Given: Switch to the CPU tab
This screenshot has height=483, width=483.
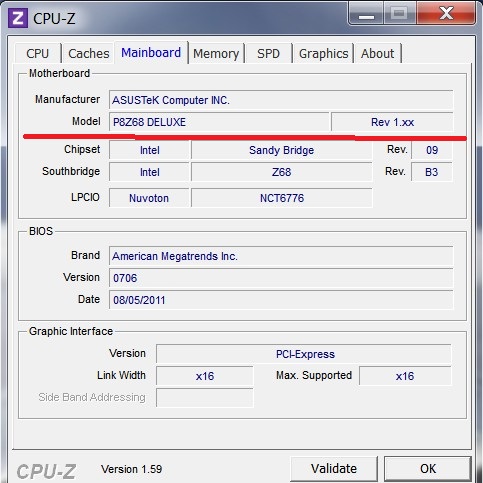Looking at the screenshot, I should click(38, 53).
